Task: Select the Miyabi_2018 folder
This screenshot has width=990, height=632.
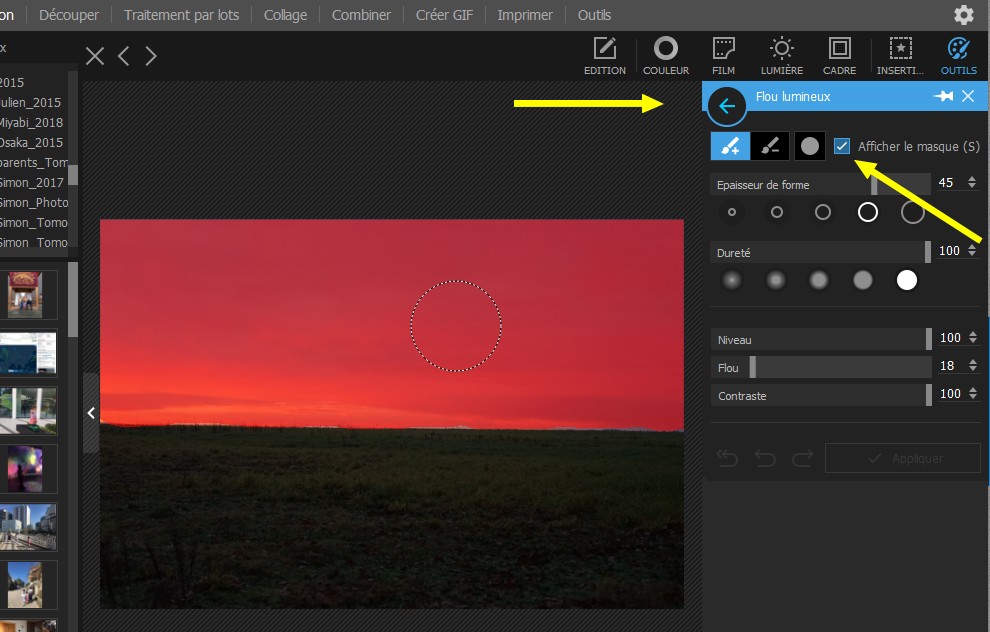Action: (x=33, y=122)
